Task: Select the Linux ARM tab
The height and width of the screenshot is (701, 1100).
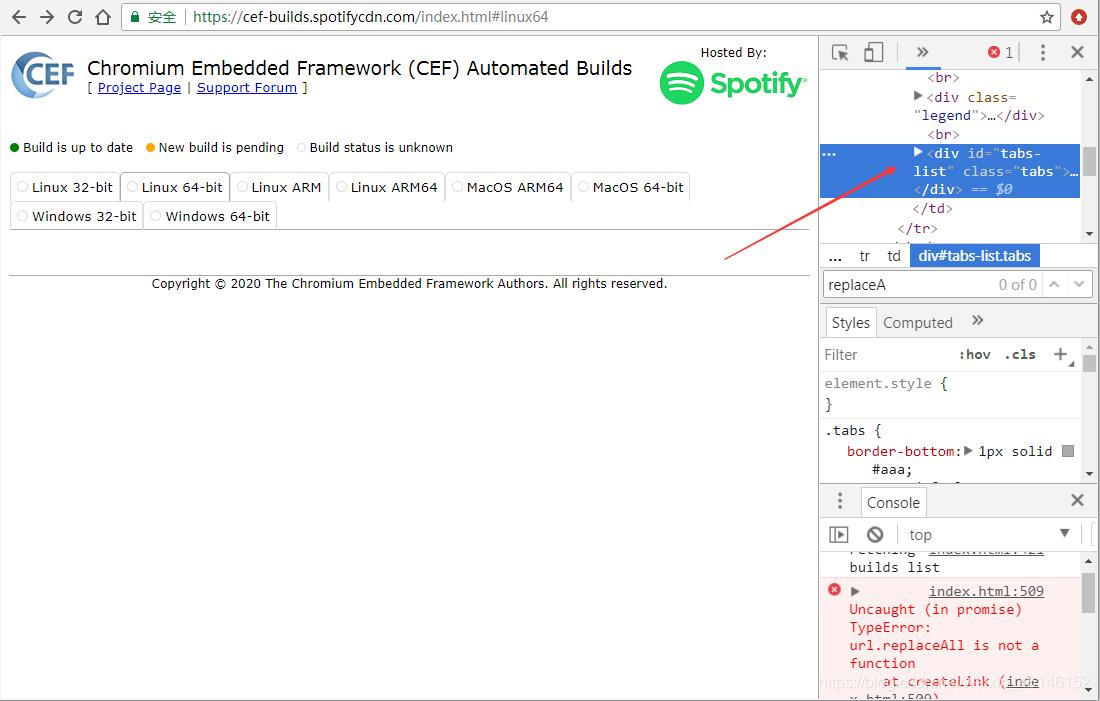Action: [x=279, y=187]
